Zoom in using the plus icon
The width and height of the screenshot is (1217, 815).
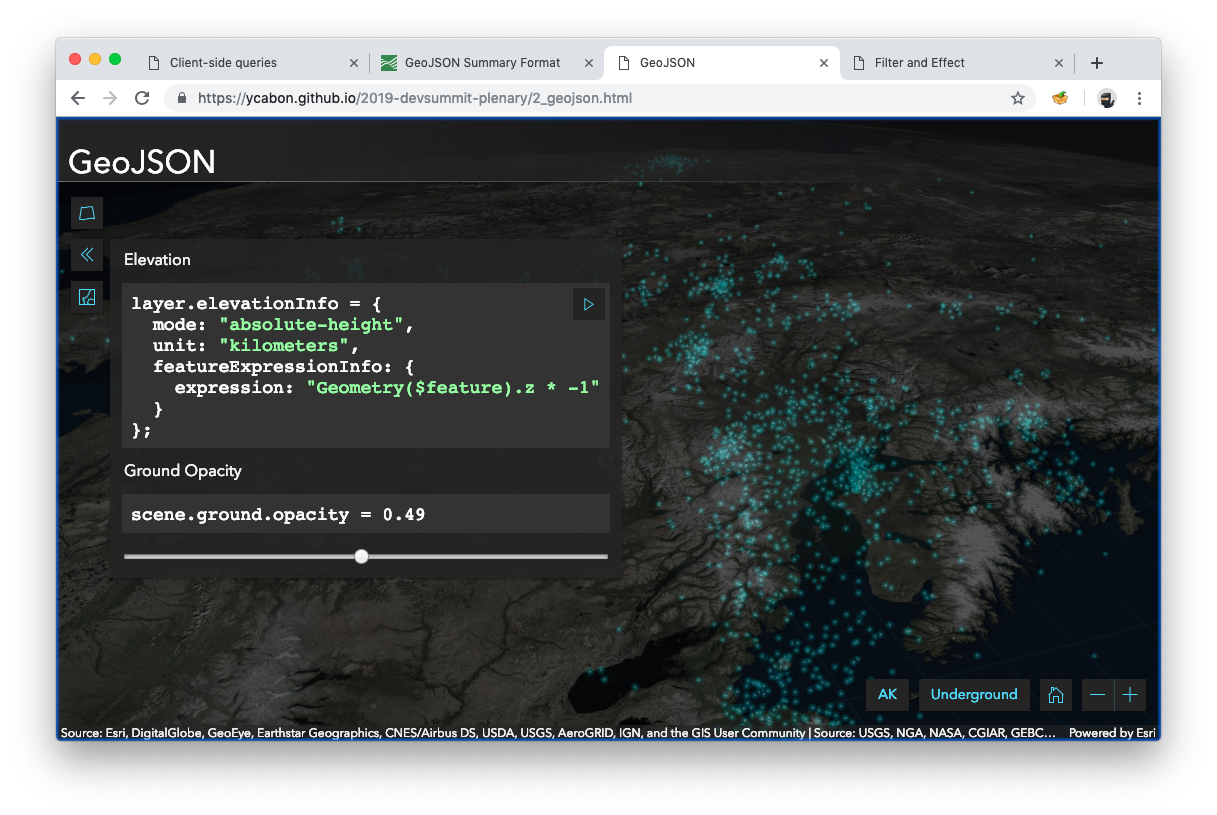1130,694
